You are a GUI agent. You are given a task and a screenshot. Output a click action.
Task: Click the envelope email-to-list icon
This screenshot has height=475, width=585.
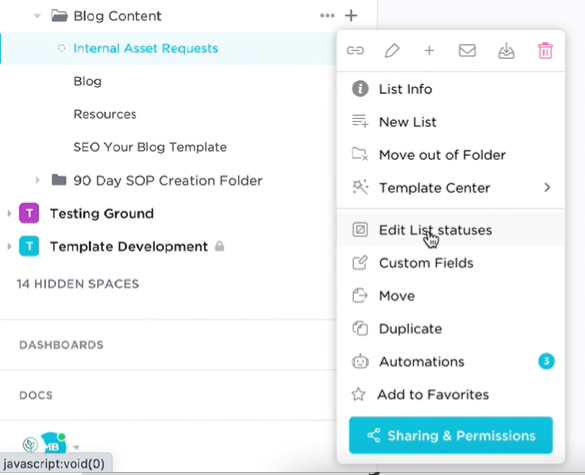coord(467,50)
